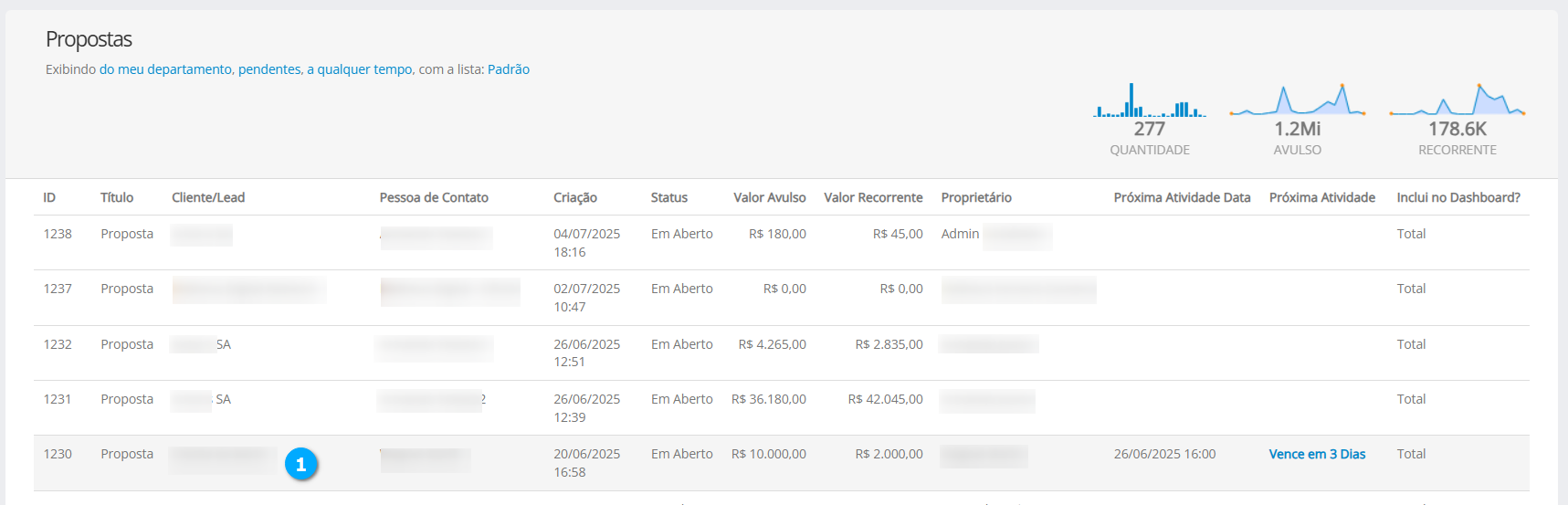Select the 'Padrão' list link

point(509,69)
